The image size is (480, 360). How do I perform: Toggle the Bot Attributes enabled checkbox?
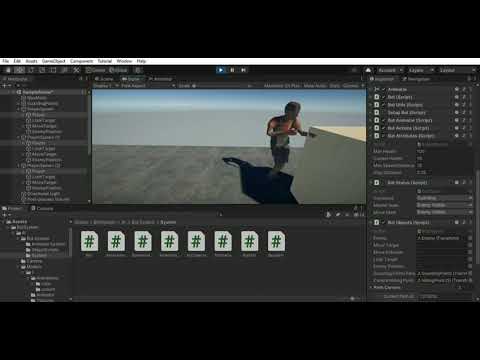click(384, 136)
